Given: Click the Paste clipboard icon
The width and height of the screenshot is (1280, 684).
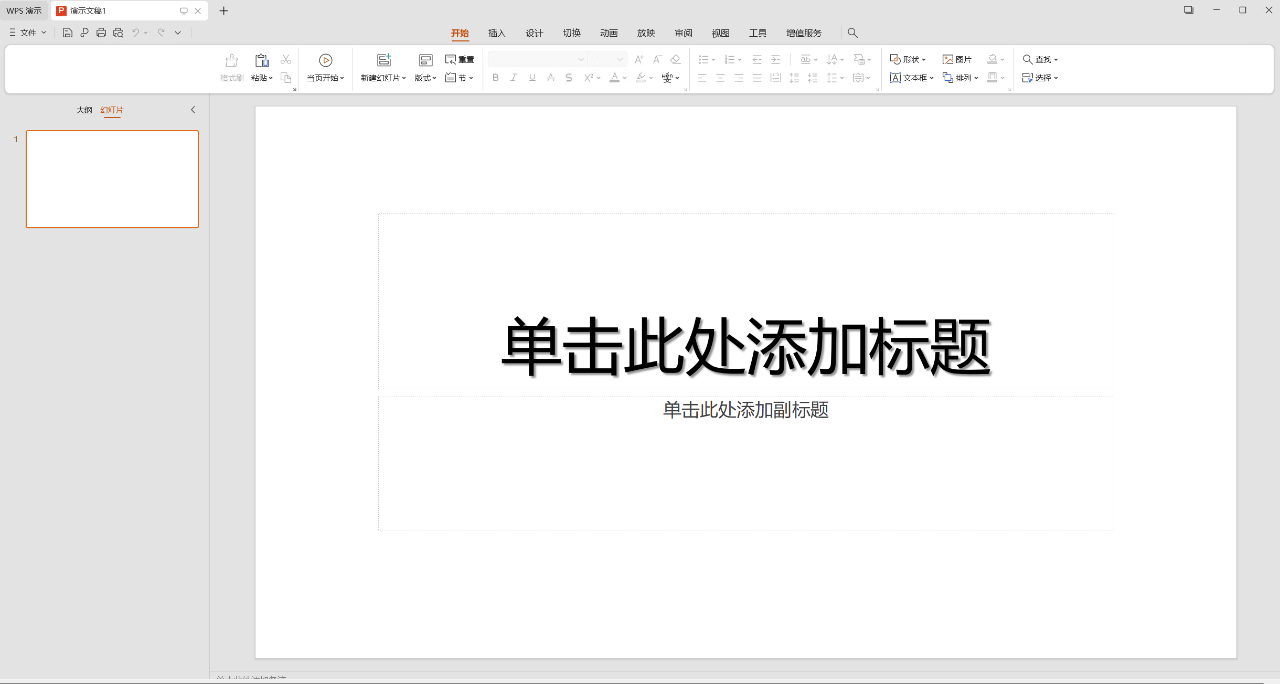Looking at the screenshot, I should (x=262, y=61).
